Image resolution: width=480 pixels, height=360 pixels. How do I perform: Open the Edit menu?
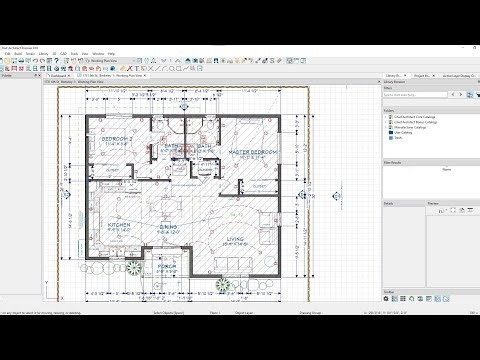pyautogui.click(x=8, y=54)
